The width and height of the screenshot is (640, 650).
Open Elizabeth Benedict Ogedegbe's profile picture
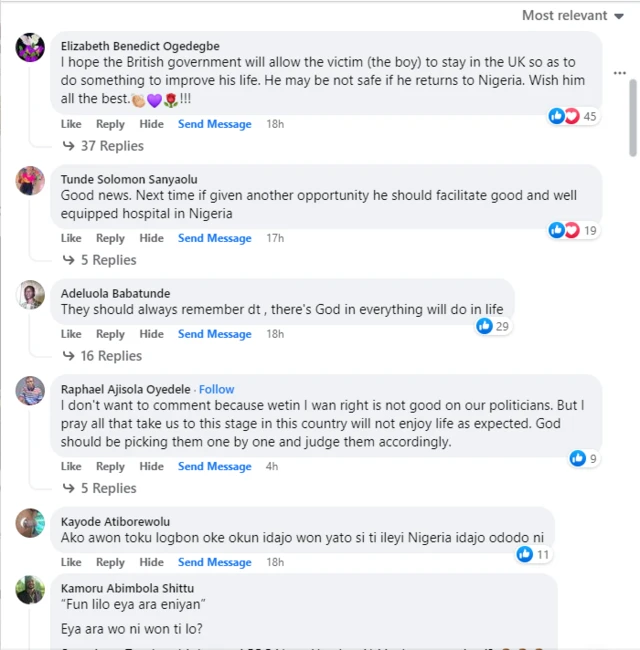tap(30, 47)
